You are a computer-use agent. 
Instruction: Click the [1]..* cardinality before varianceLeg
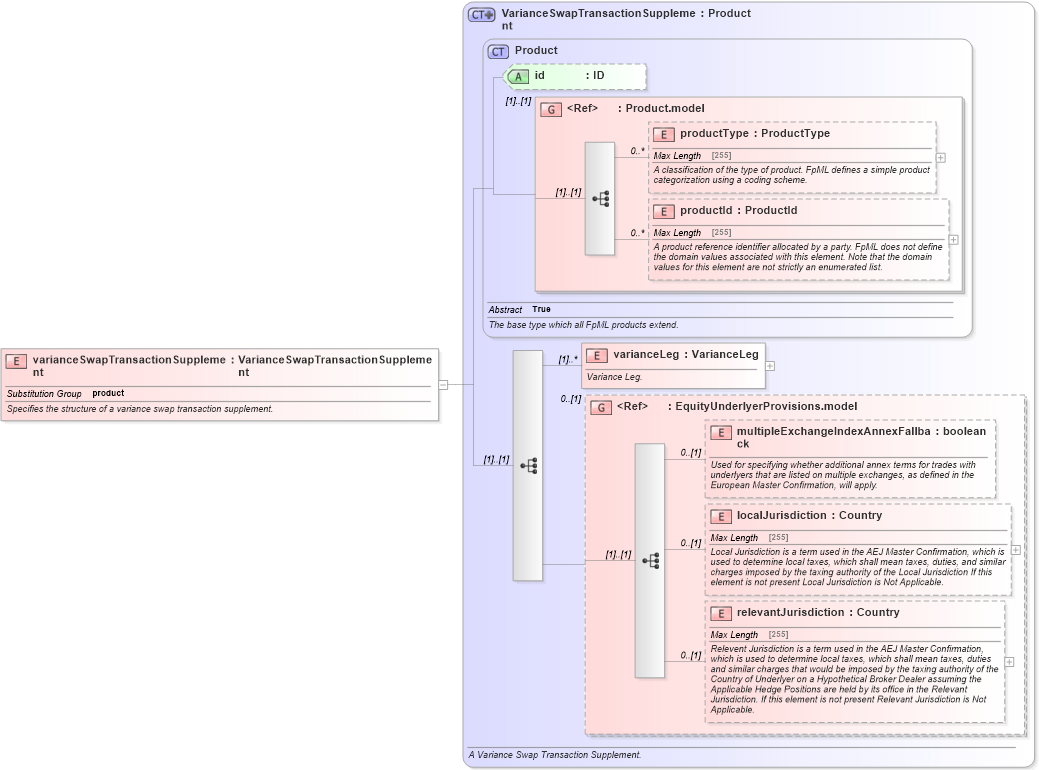[568, 359]
